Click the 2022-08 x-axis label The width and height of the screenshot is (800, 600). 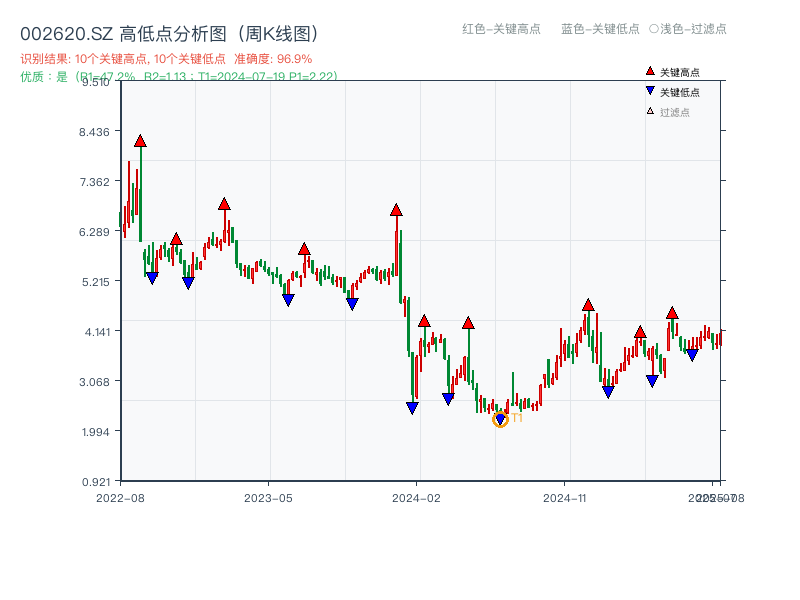(120, 498)
